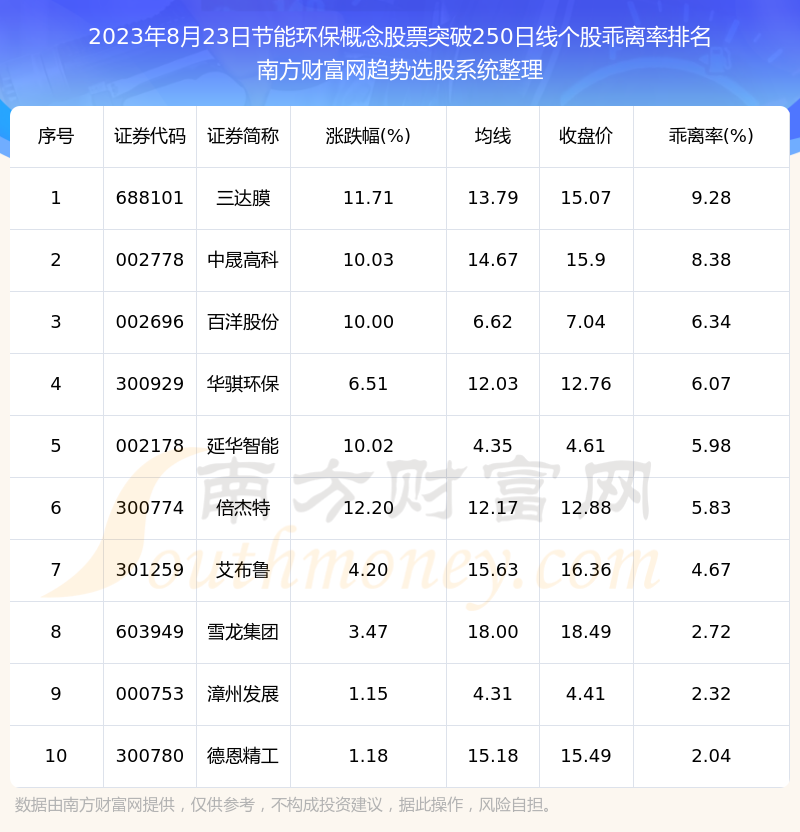Image resolution: width=800 pixels, height=832 pixels.
Task: Click the 4.35 moving average cell
Action: [x=493, y=446]
